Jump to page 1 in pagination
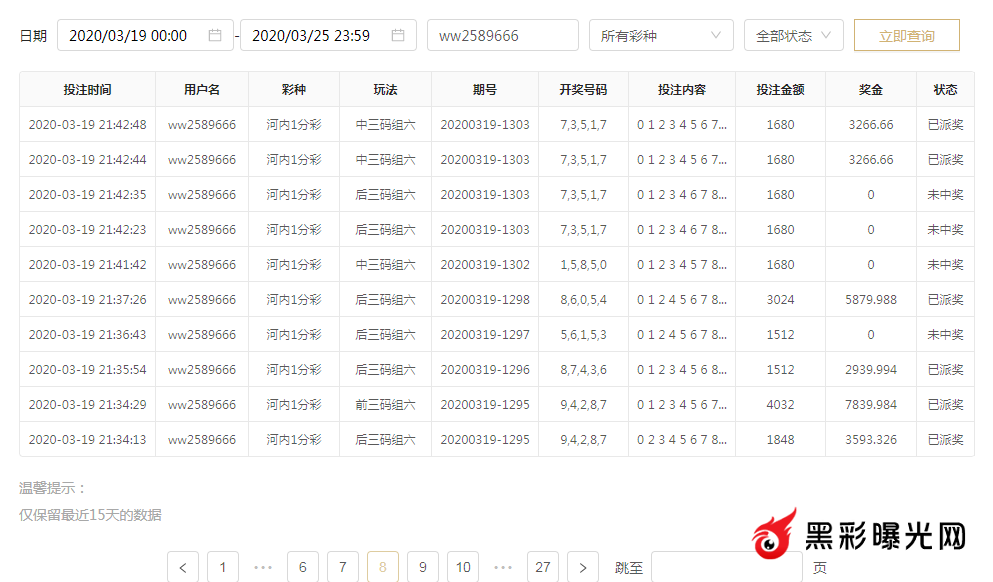The width and height of the screenshot is (993, 582). [x=223, y=567]
